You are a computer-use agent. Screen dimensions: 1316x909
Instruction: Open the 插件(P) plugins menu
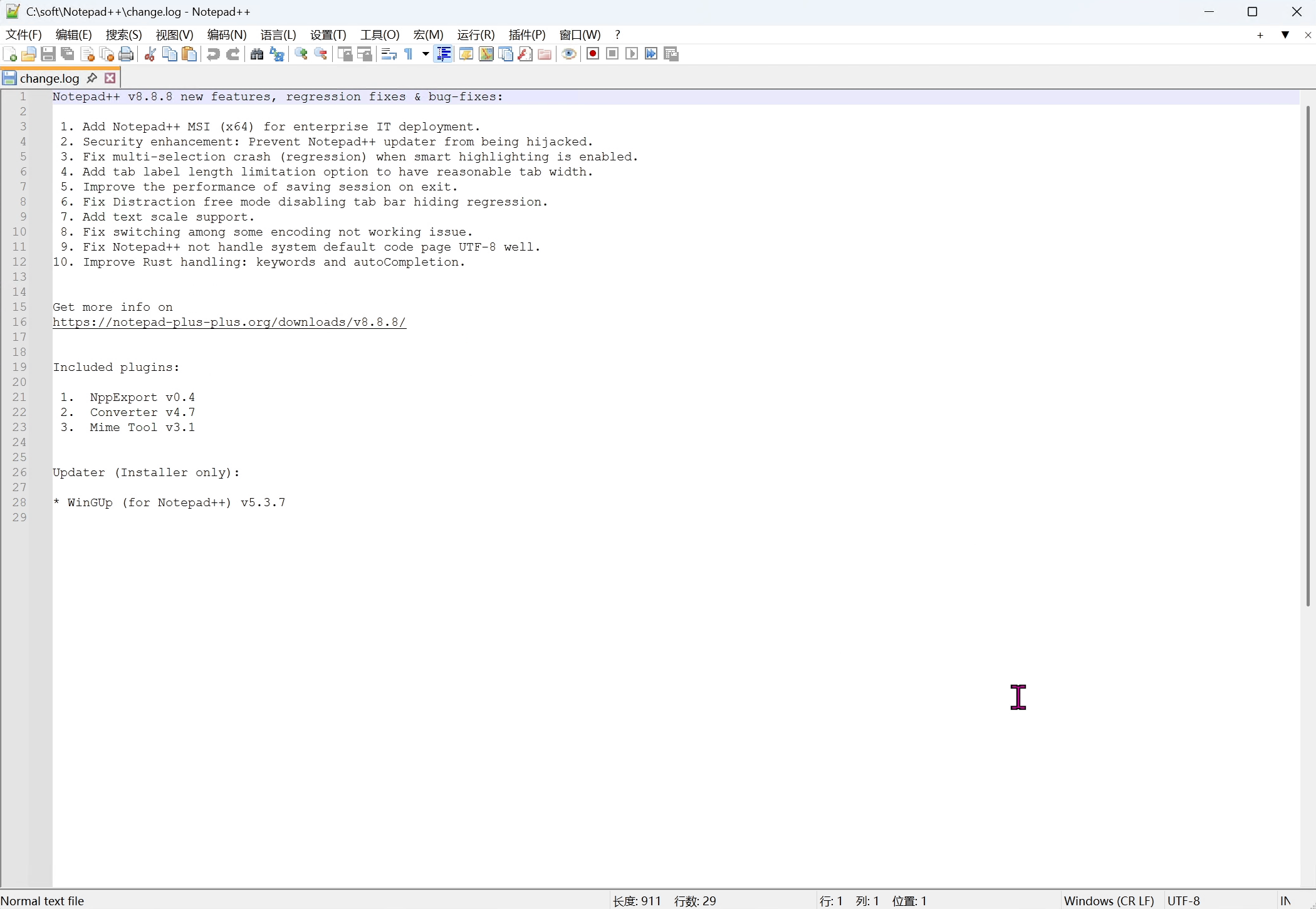(526, 35)
